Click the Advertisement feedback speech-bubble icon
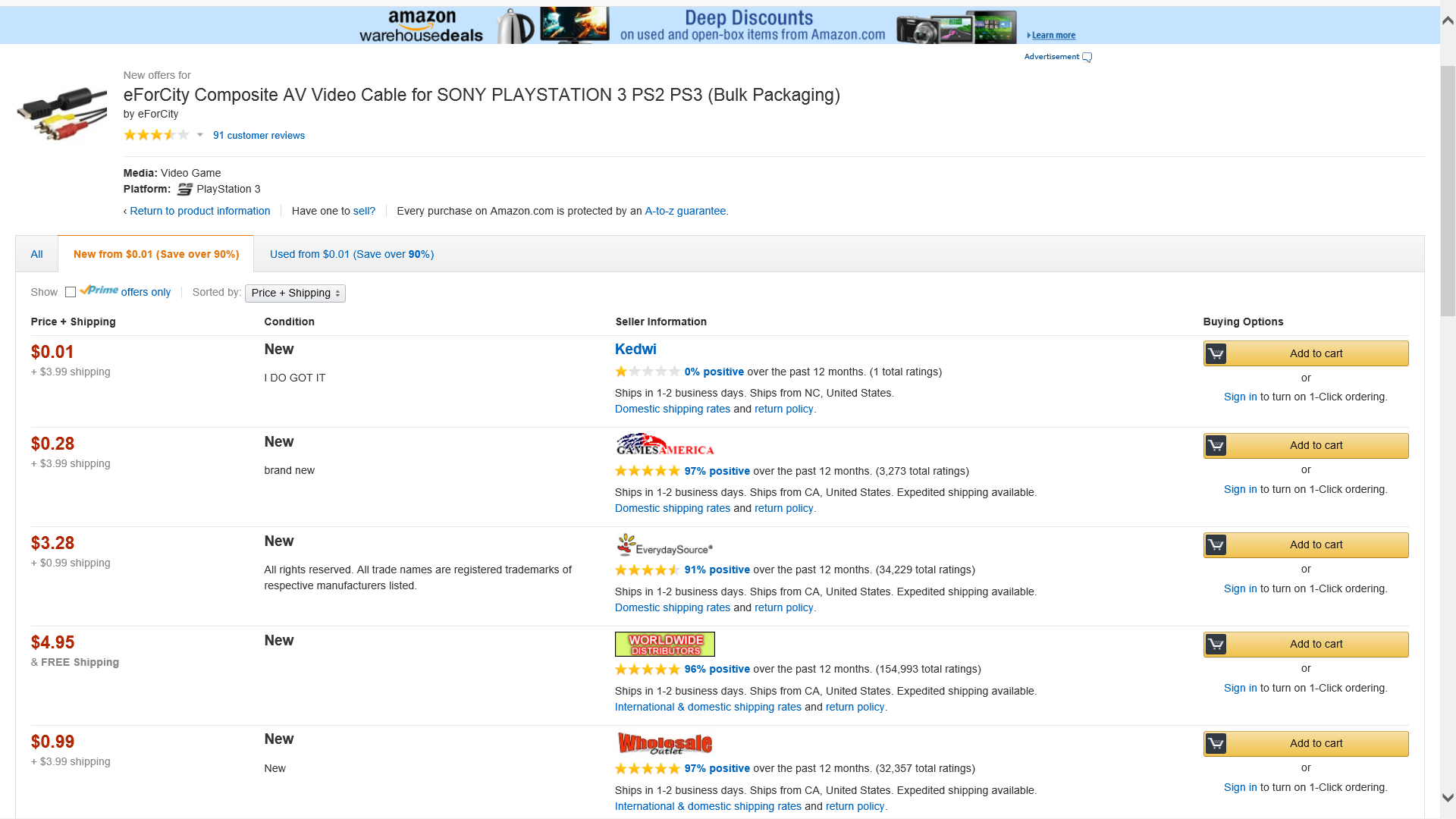The height and width of the screenshot is (819, 1456). click(x=1087, y=57)
